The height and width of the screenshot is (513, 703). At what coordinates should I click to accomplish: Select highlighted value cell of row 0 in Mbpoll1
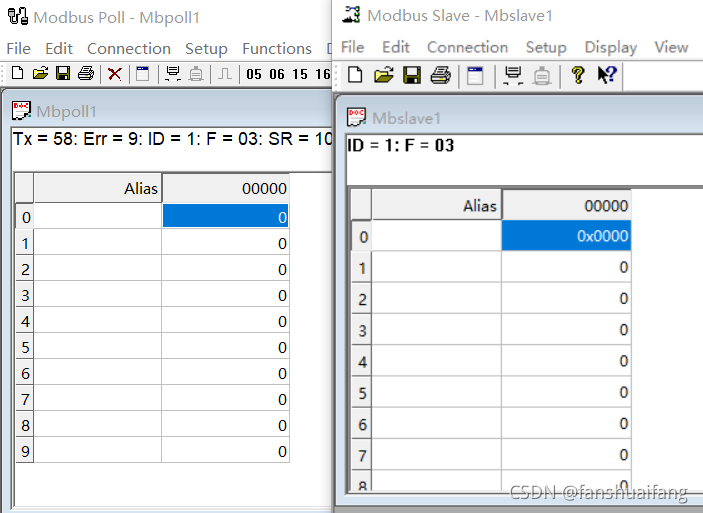coord(226,216)
